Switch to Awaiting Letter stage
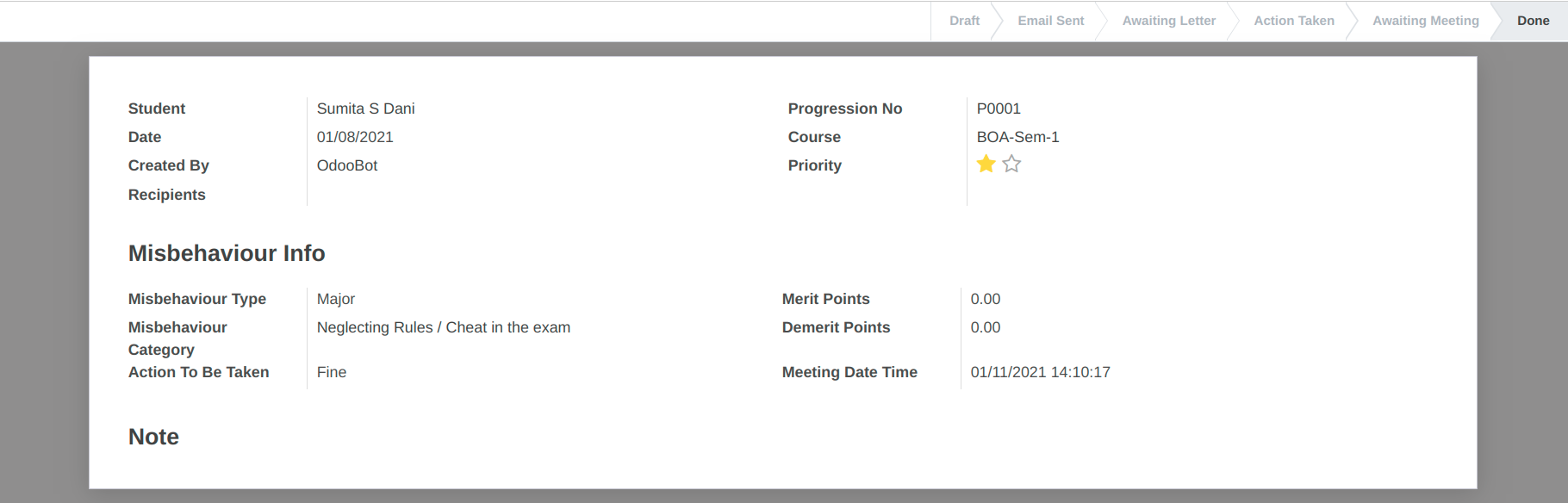Screen dimensions: 1568x503 pos(1168,21)
